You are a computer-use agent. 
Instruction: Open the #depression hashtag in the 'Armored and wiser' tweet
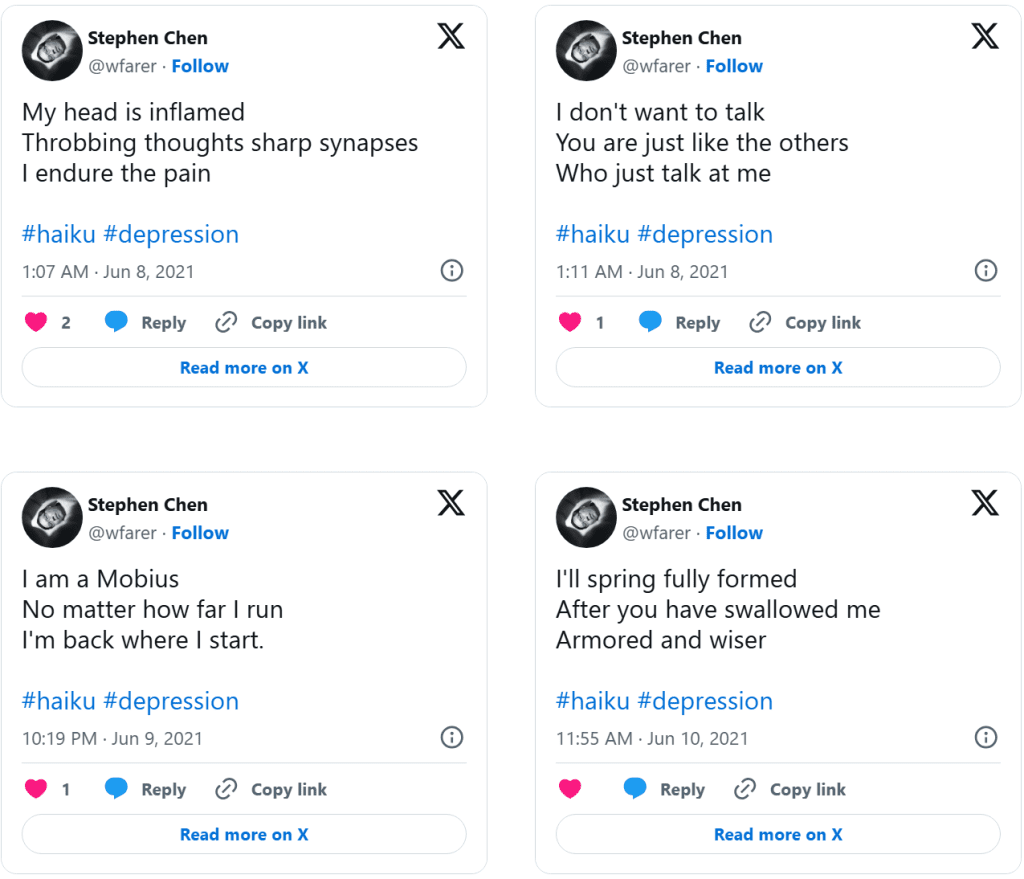tap(705, 701)
